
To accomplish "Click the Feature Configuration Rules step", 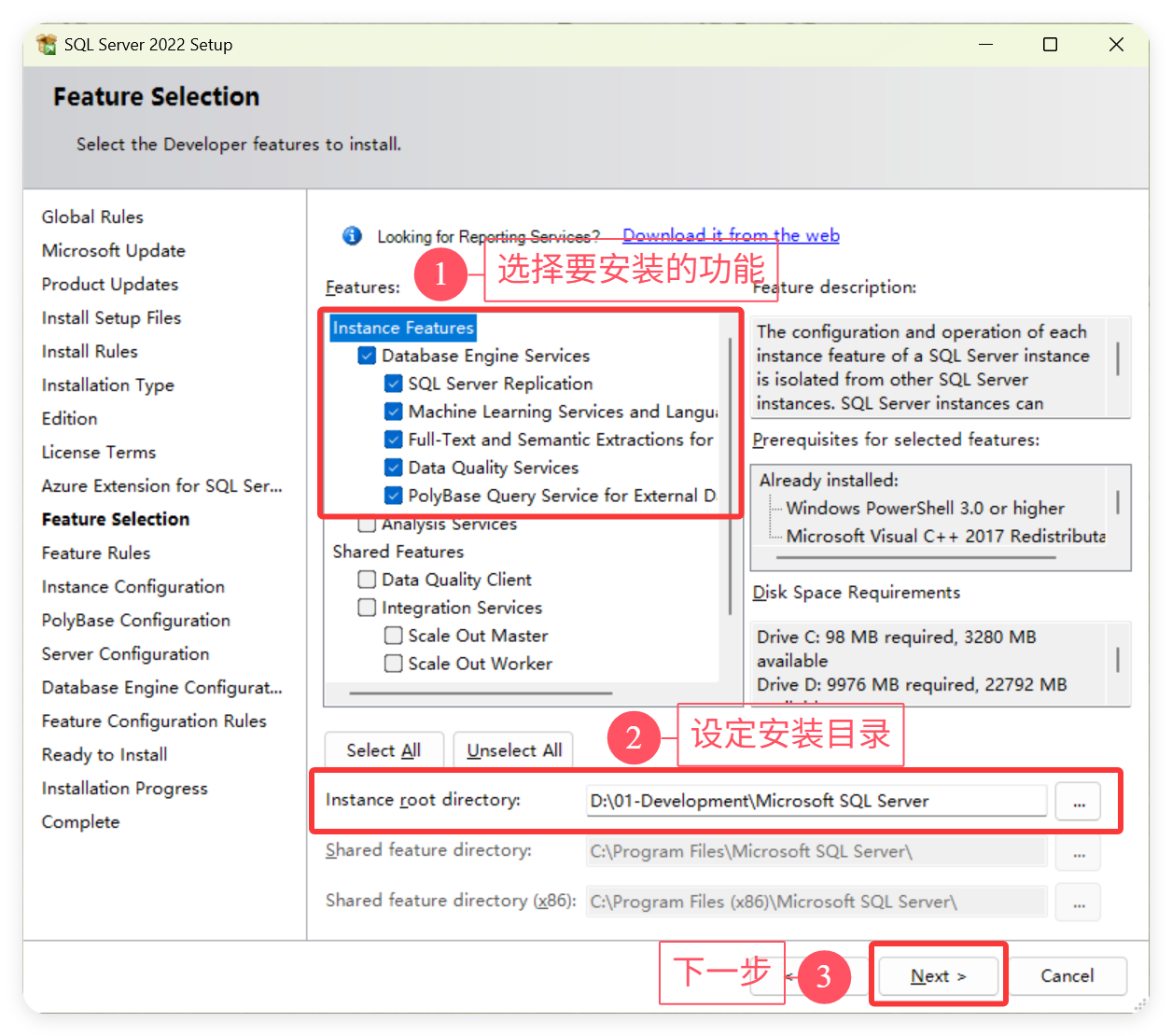I will 154,721.
